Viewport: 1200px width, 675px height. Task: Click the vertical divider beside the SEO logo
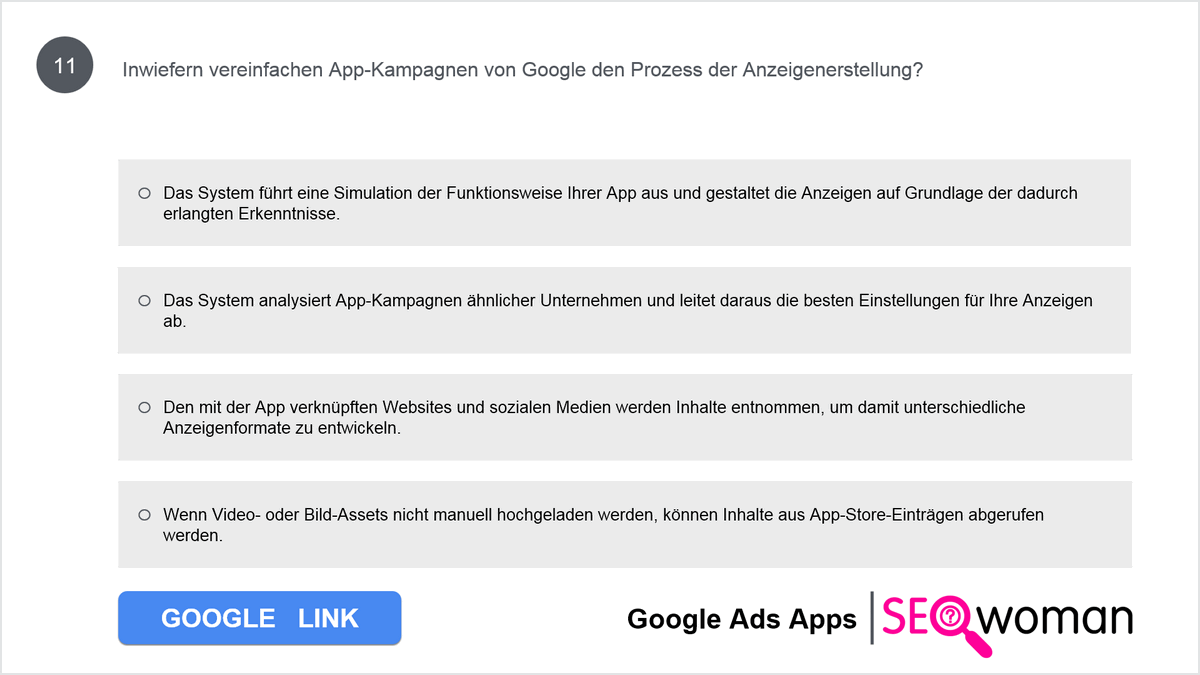pos(872,618)
